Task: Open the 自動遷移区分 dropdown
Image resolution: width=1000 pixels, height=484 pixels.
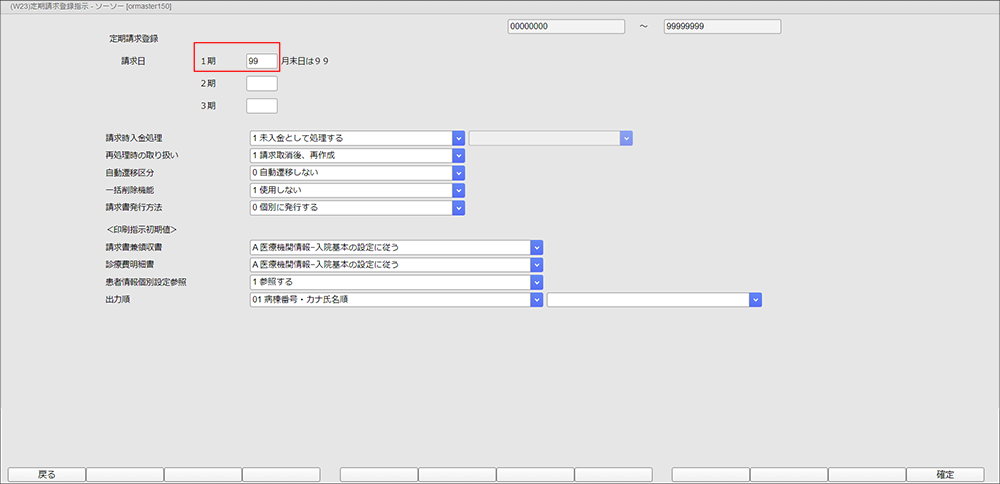Action: tap(459, 173)
